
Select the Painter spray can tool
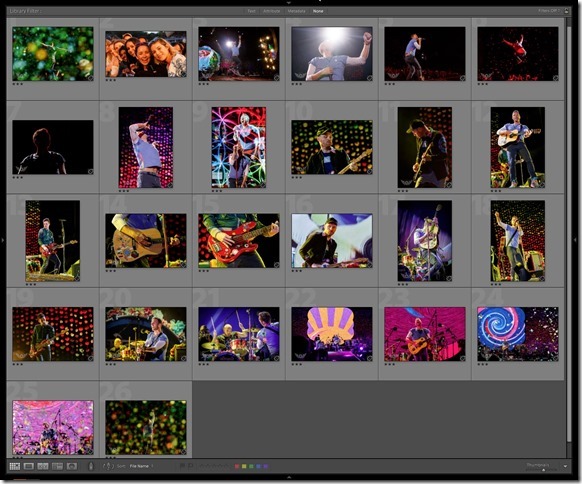[x=91, y=466]
